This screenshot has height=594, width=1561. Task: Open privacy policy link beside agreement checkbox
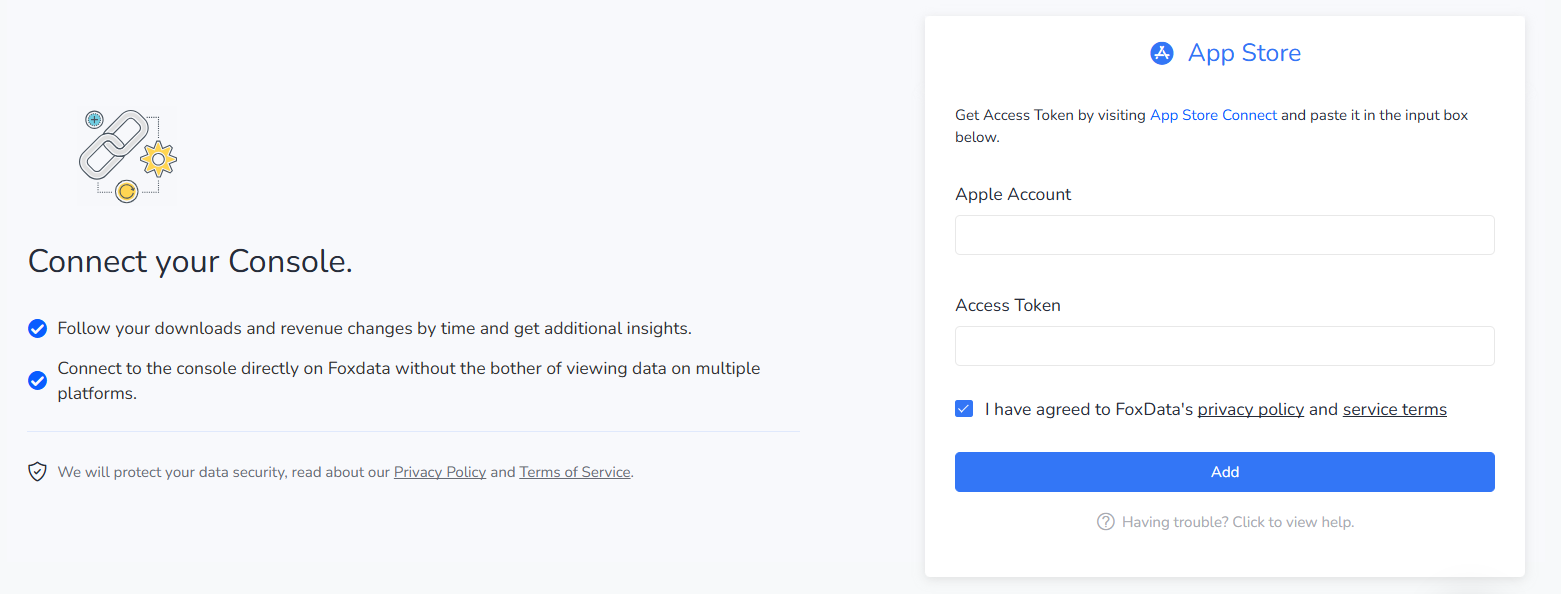[x=1250, y=409]
